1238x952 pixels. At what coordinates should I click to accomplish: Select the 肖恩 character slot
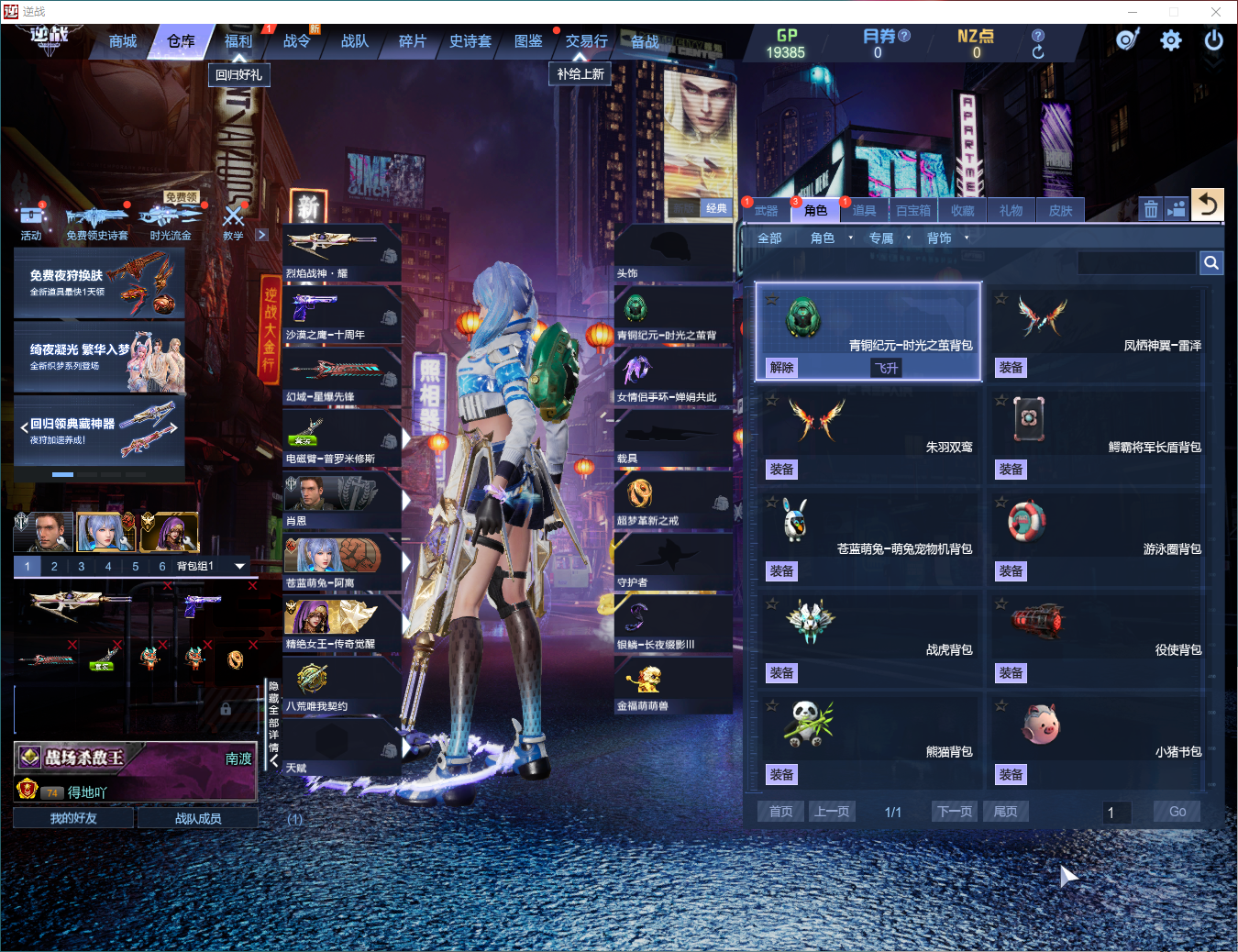click(x=342, y=500)
